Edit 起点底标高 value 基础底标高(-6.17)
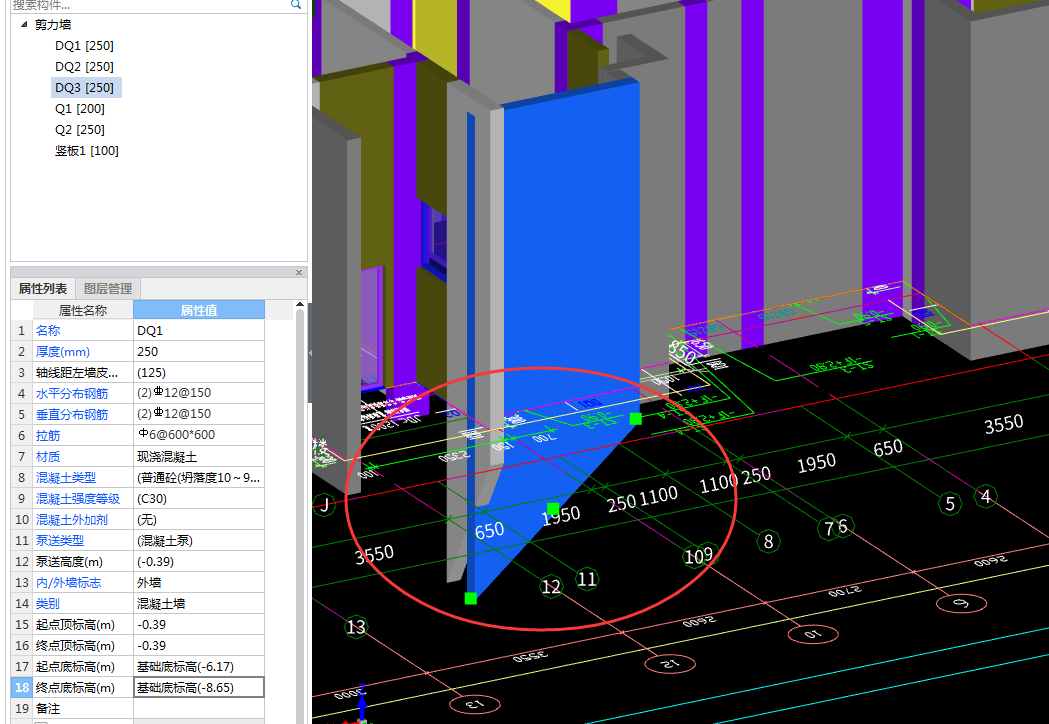Image resolution: width=1049 pixels, height=724 pixels. coord(199,666)
